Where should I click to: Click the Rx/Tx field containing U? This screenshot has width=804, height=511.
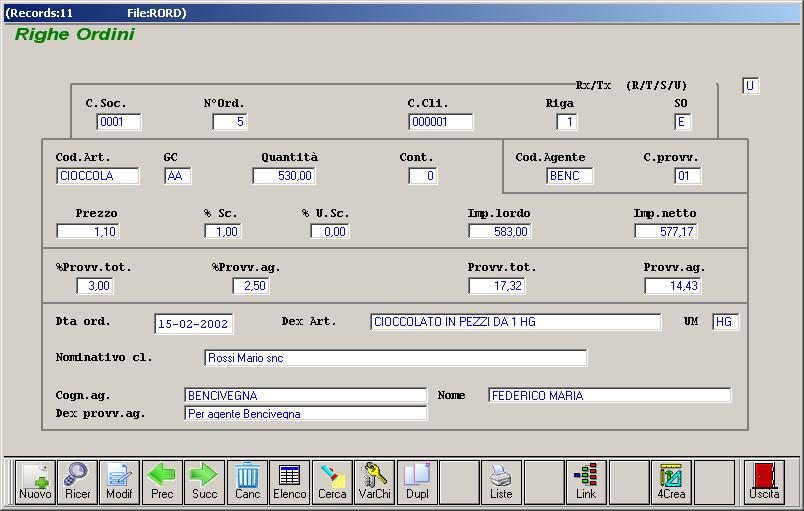click(750, 86)
